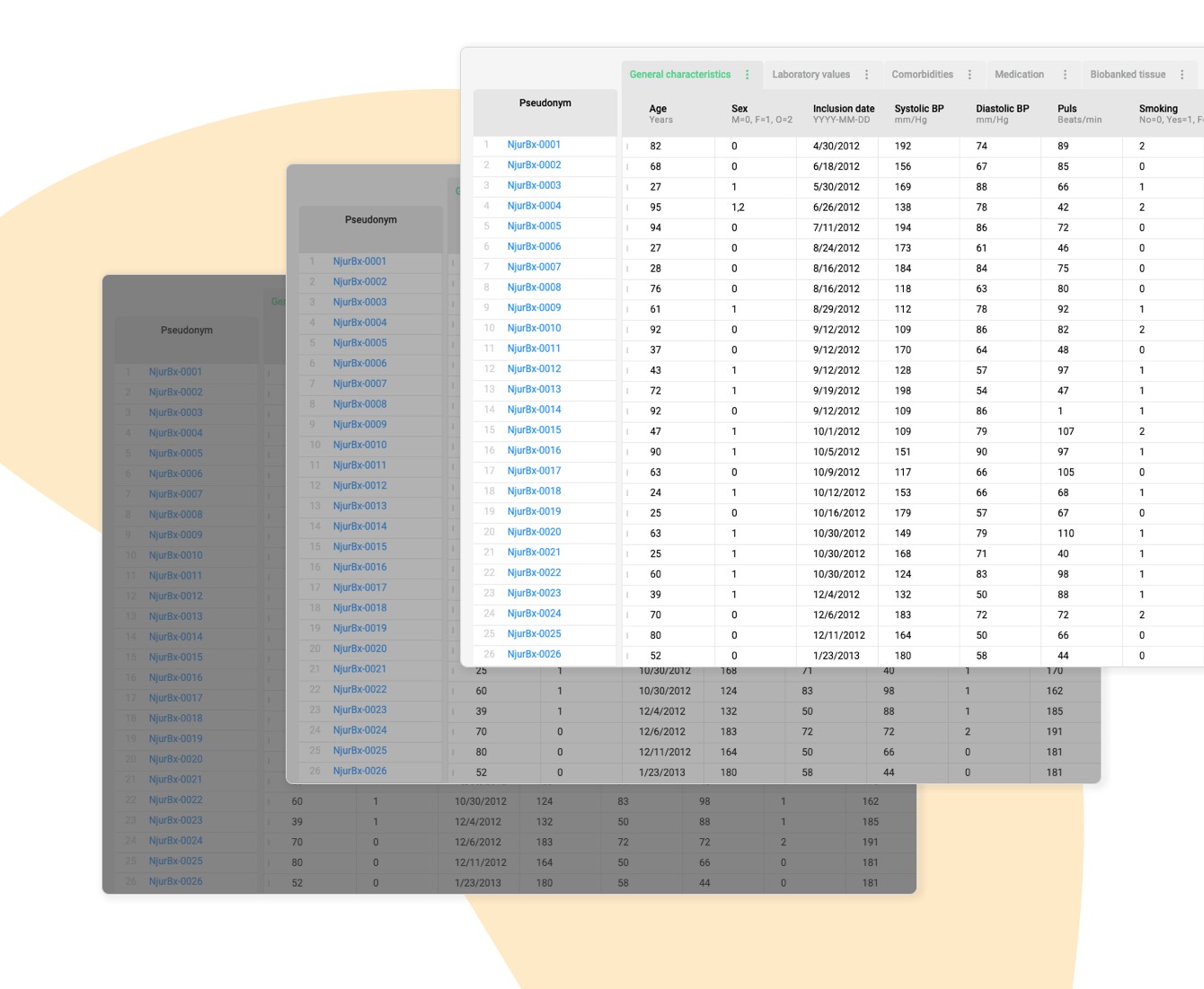Open NjurBx-0026 in the front table
Viewport: 1204px width, 989px height.
(534, 654)
